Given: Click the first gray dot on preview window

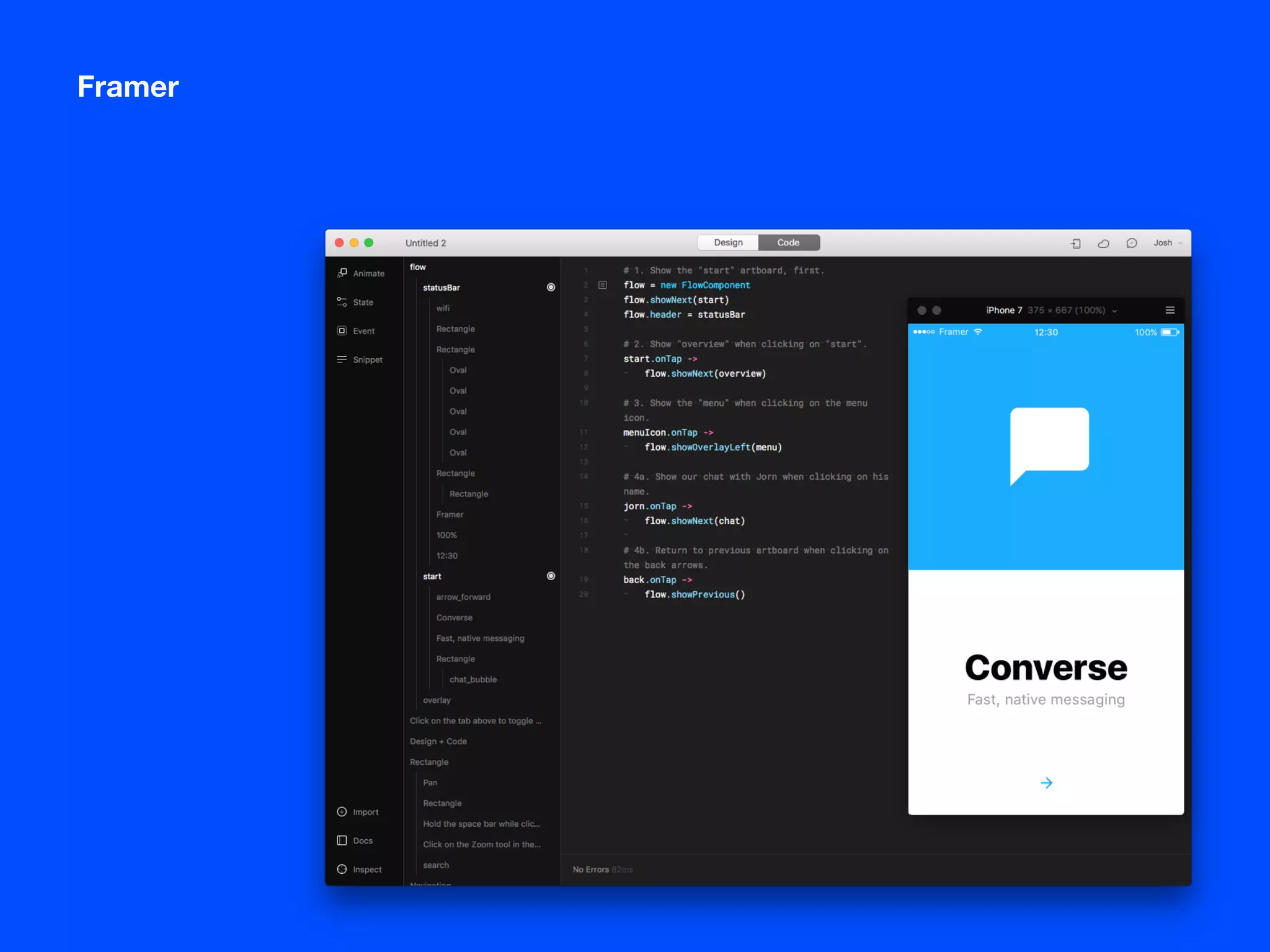Looking at the screenshot, I should point(922,310).
